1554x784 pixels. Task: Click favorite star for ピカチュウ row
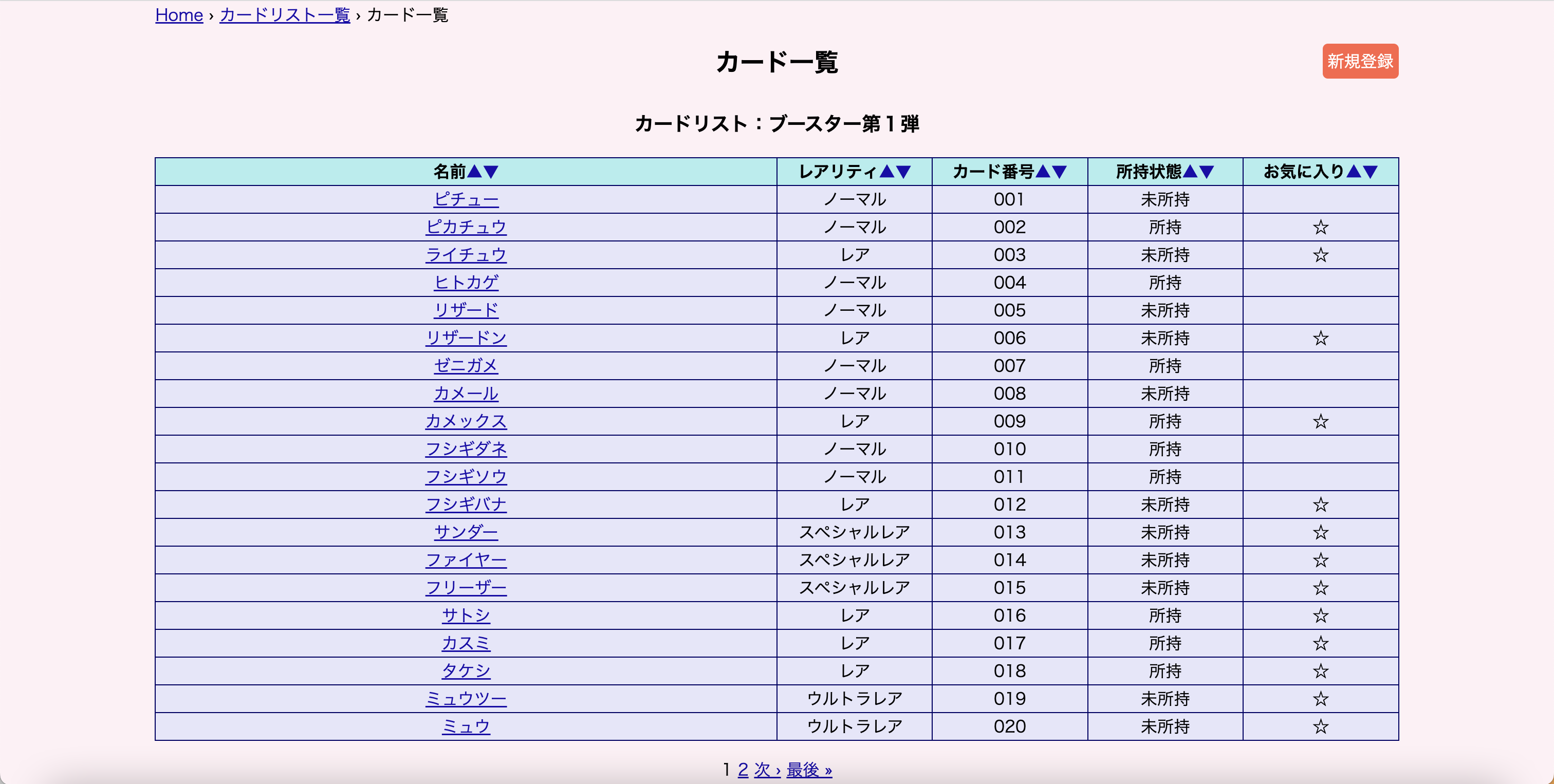click(1321, 228)
